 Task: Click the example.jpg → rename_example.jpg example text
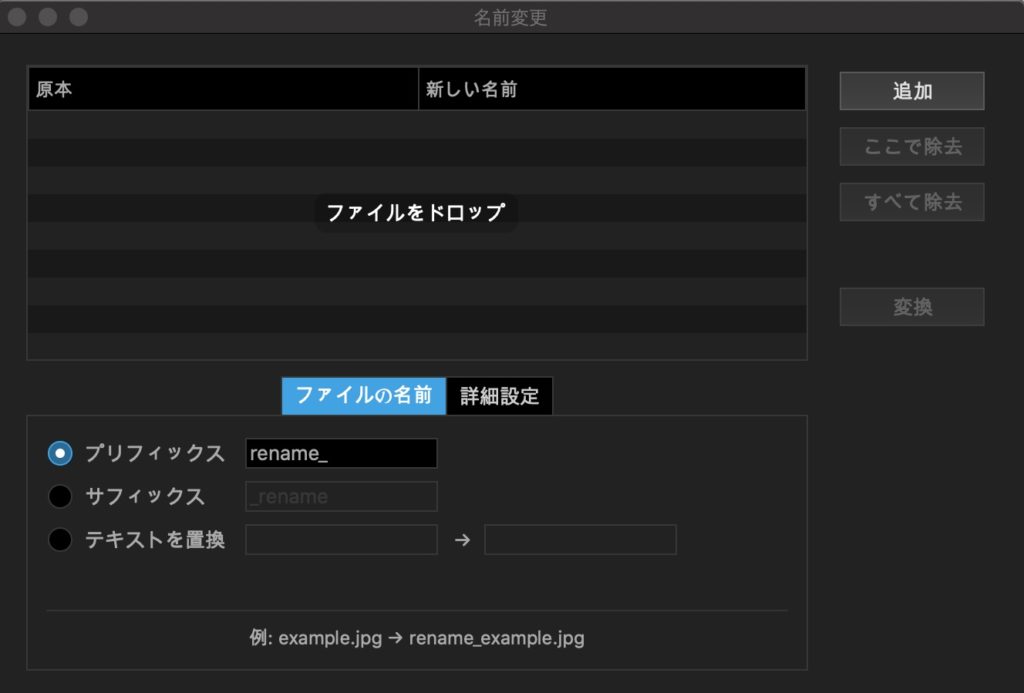(417, 638)
